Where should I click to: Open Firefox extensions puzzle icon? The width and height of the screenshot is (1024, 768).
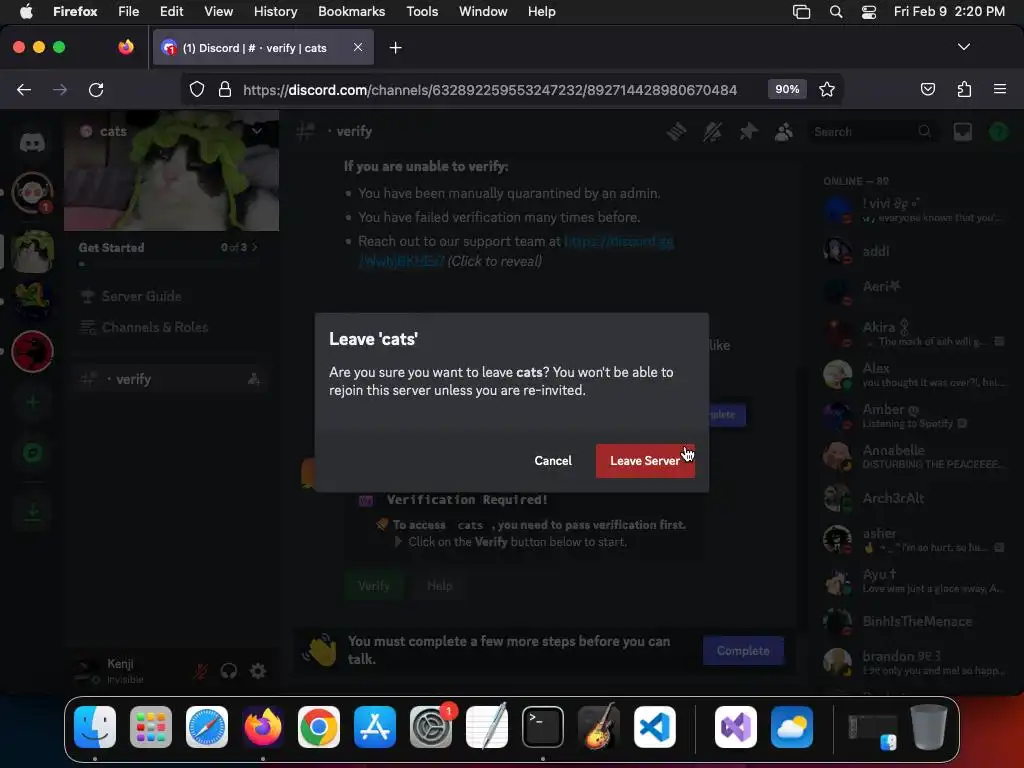(964, 89)
